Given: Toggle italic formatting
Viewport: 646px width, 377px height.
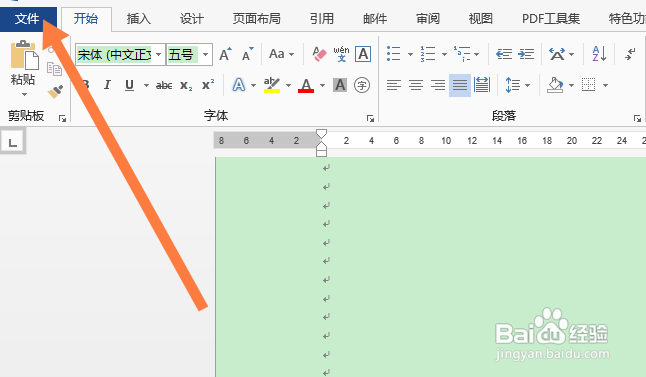Looking at the screenshot, I should [107, 85].
